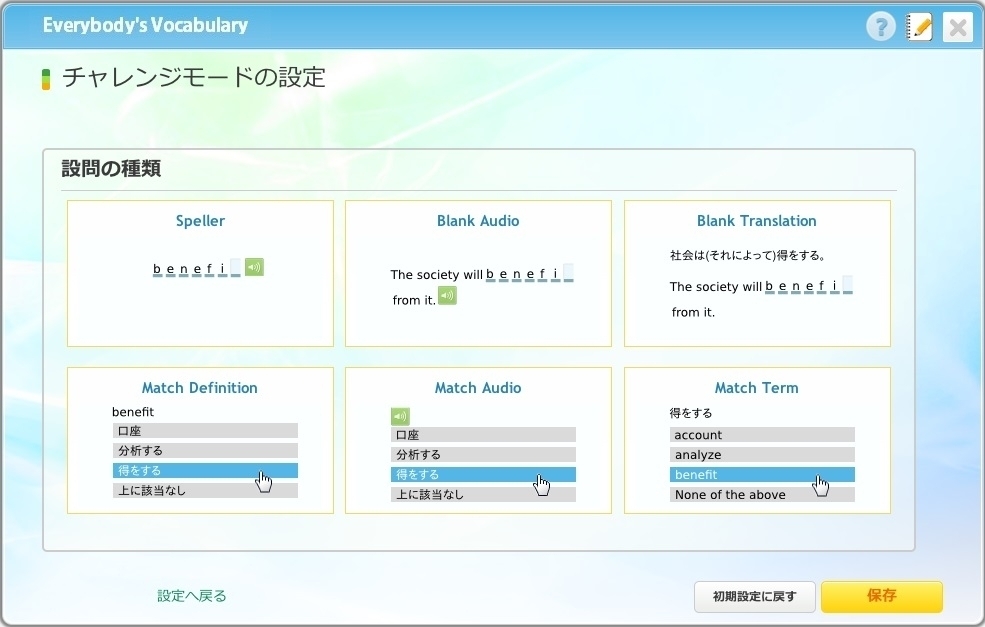The height and width of the screenshot is (627, 985).
Task: Select 'analyze' in Match Term card
Action: pos(762,455)
